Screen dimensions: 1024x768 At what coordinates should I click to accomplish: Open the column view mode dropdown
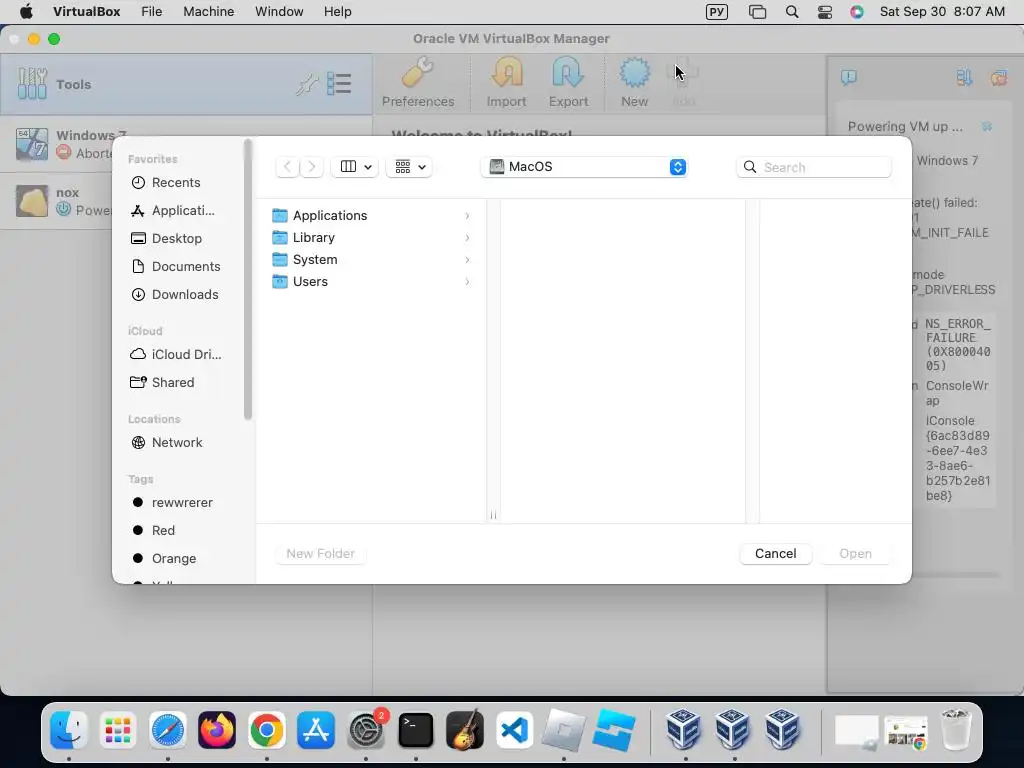tap(355, 167)
